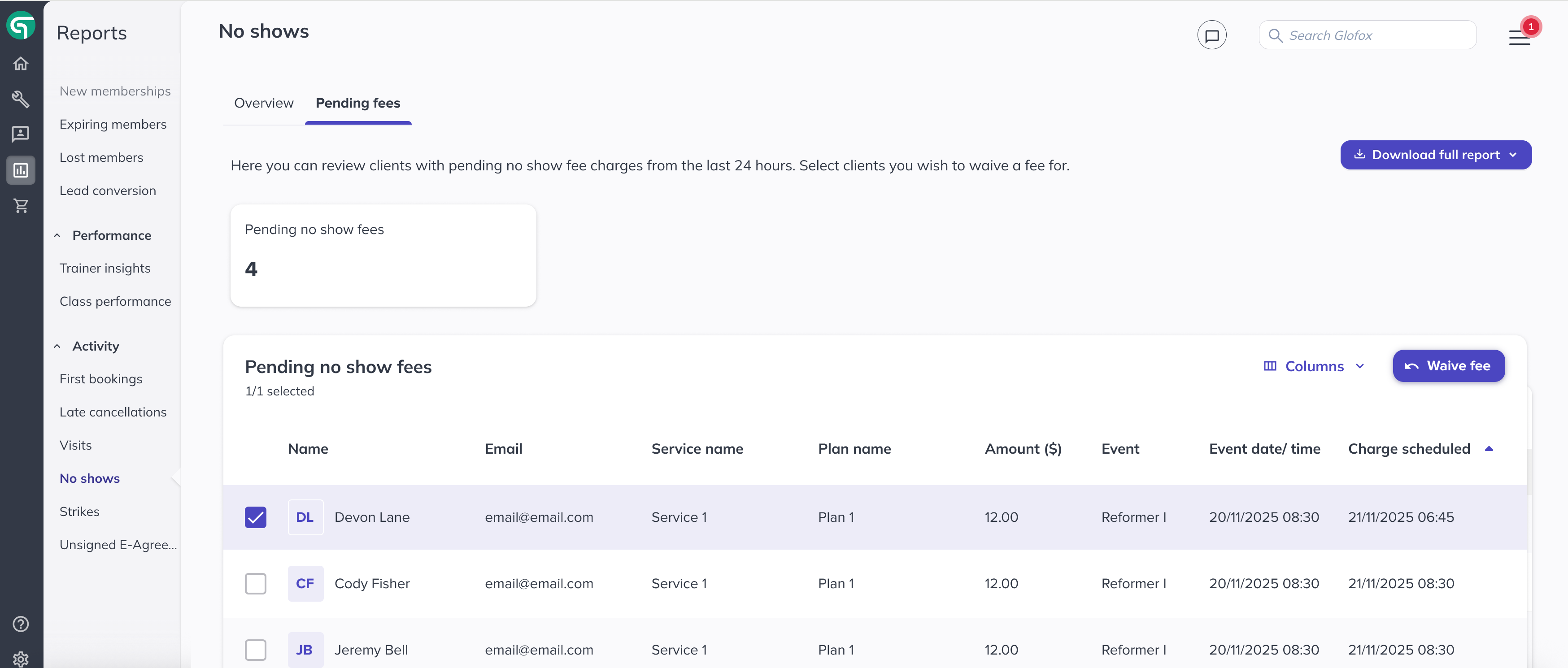Open the clients contact card icon

(21, 134)
